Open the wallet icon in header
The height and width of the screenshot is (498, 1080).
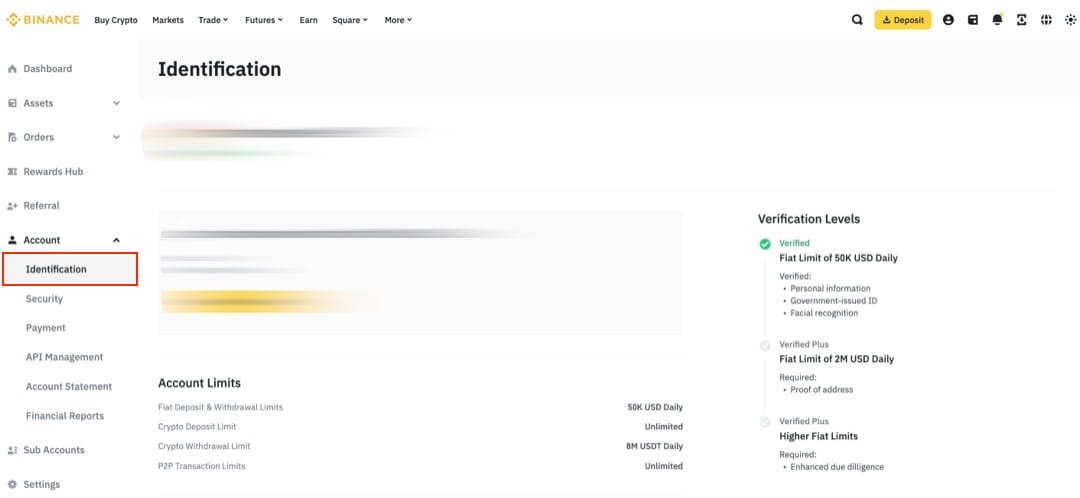[972, 20]
